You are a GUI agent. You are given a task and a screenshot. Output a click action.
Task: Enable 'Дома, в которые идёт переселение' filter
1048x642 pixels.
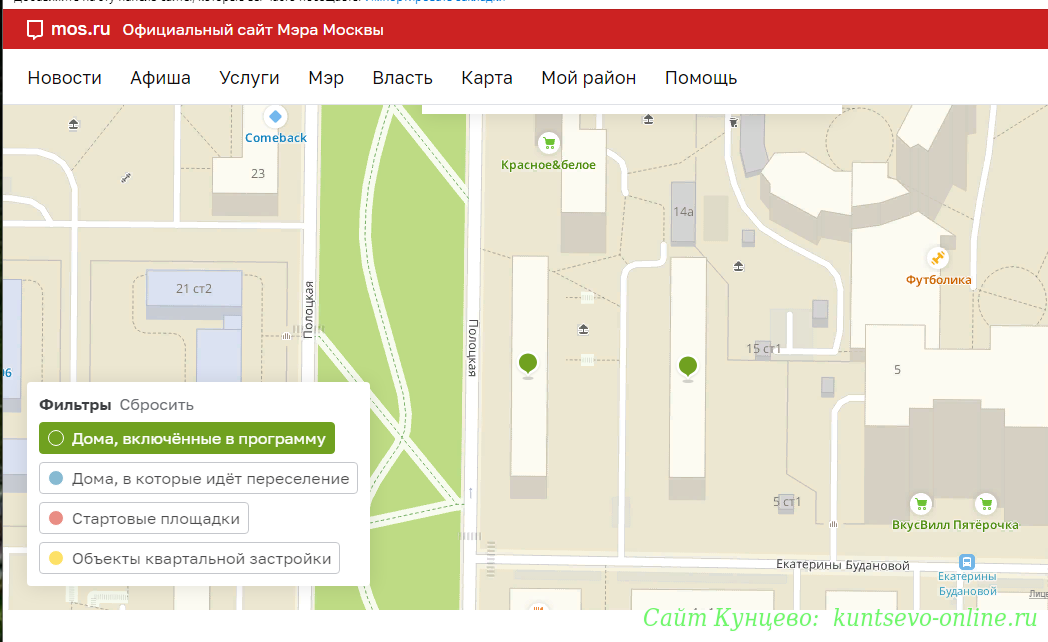coord(199,478)
